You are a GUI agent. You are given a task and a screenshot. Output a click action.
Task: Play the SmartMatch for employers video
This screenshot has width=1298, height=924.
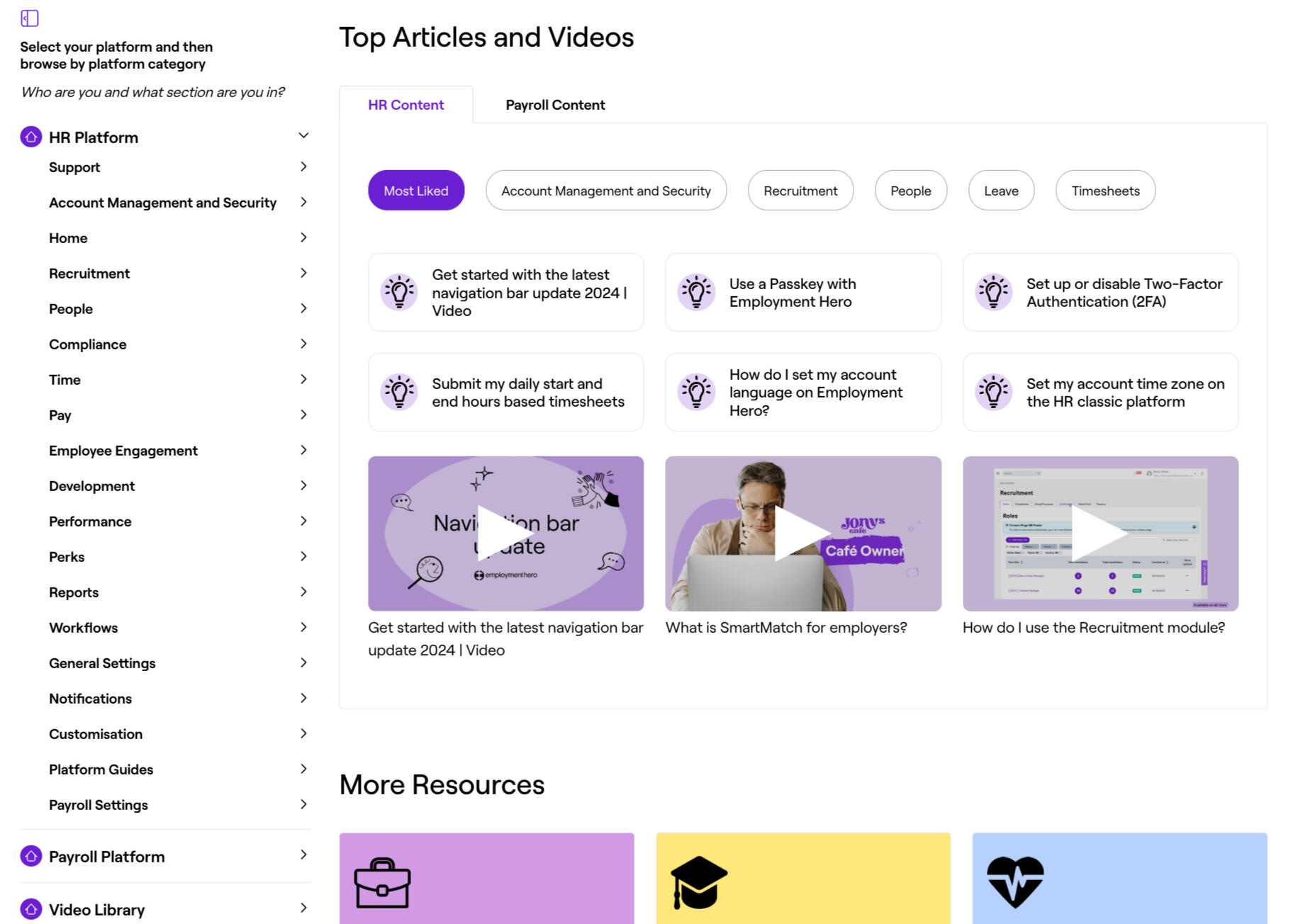[x=802, y=534]
